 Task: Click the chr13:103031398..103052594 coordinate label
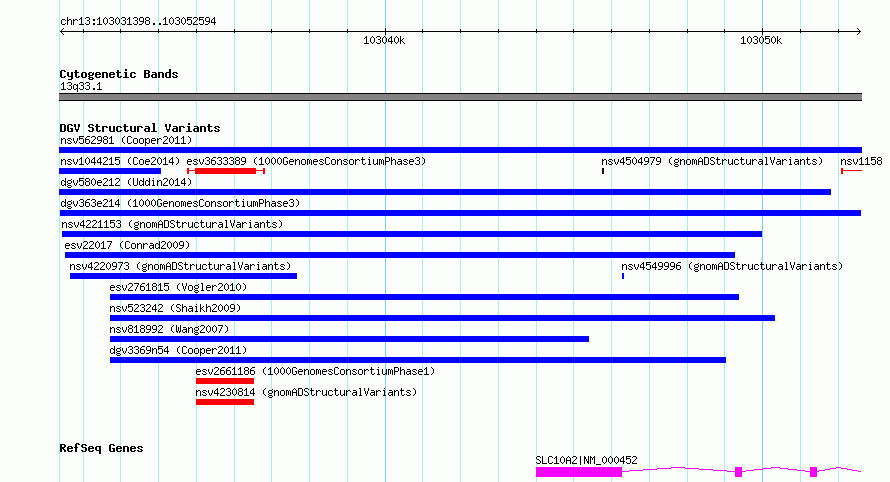coord(138,21)
